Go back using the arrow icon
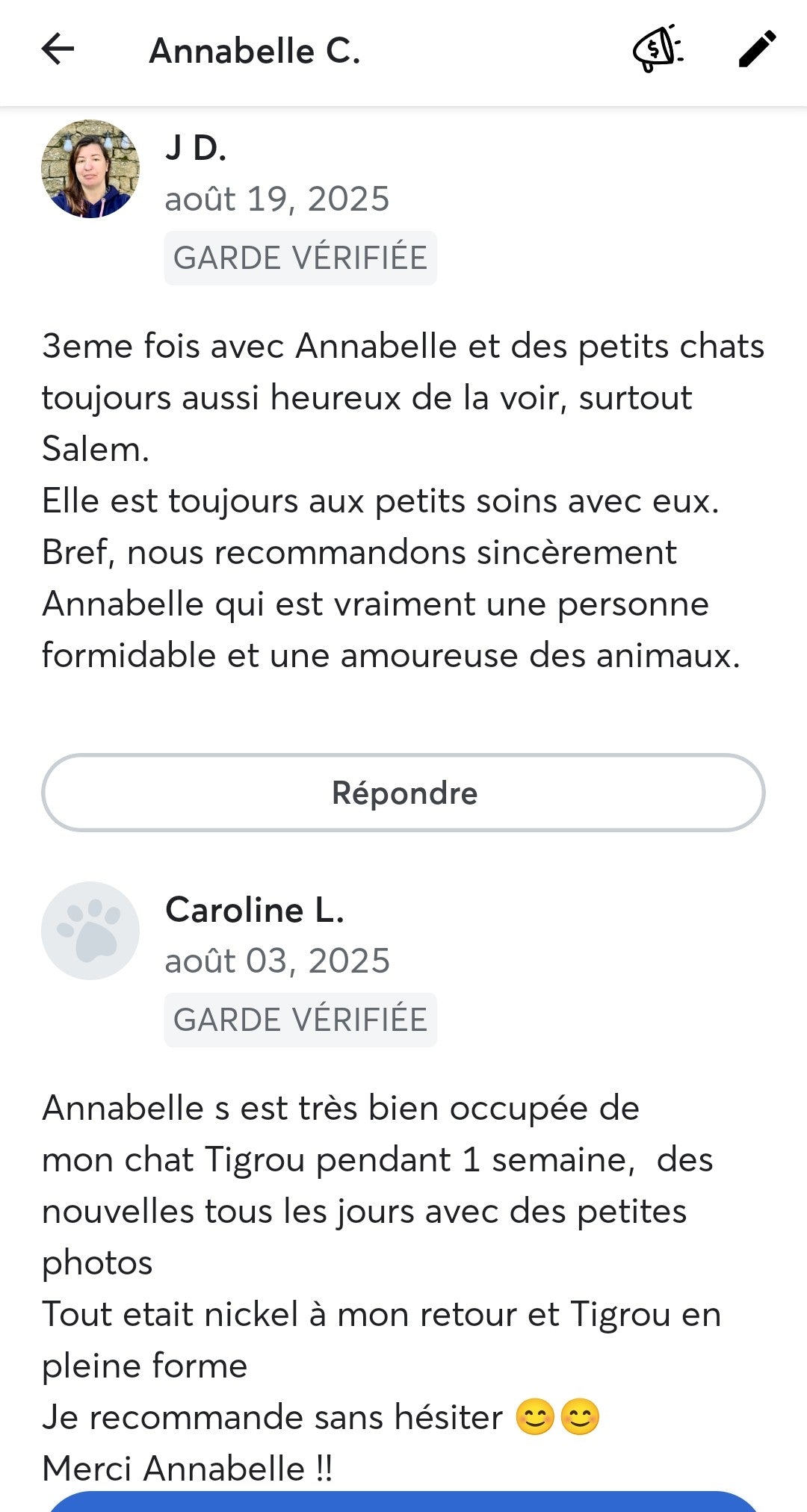Image resolution: width=807 pixels, height=1512 pixels. coord(58,50)
